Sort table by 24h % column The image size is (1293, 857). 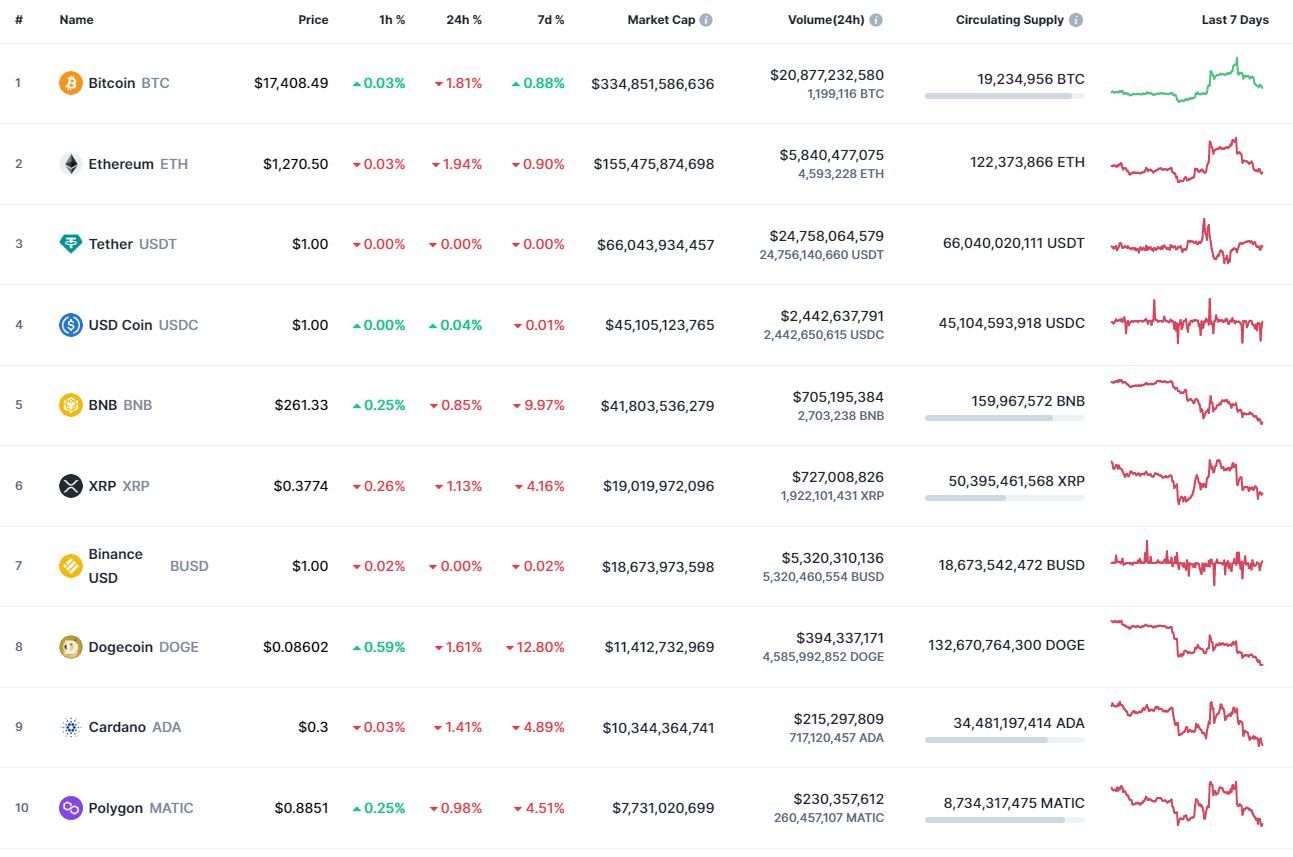[x=464, y=20]
